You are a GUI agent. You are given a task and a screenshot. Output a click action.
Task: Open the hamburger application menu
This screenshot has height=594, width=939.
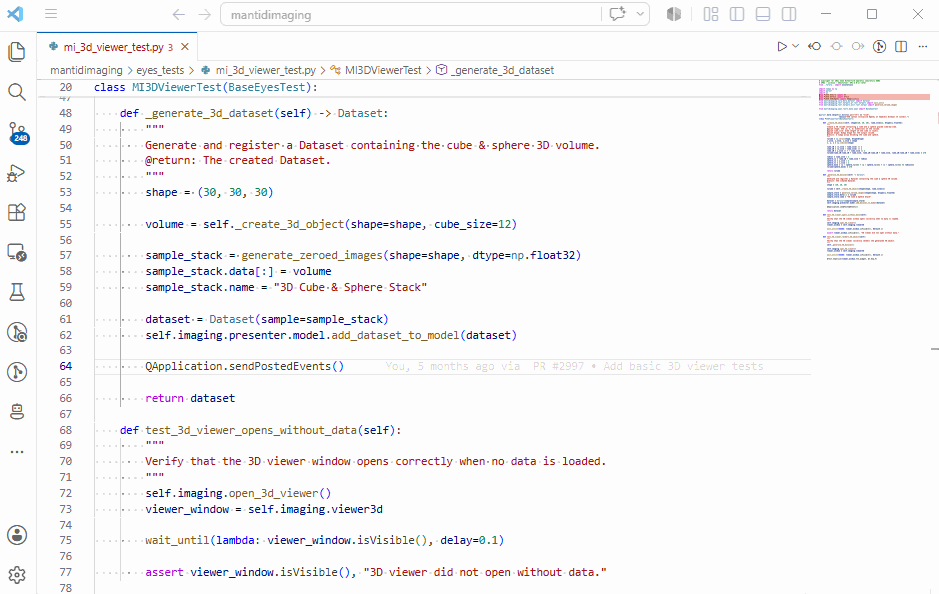coord(51,14)
